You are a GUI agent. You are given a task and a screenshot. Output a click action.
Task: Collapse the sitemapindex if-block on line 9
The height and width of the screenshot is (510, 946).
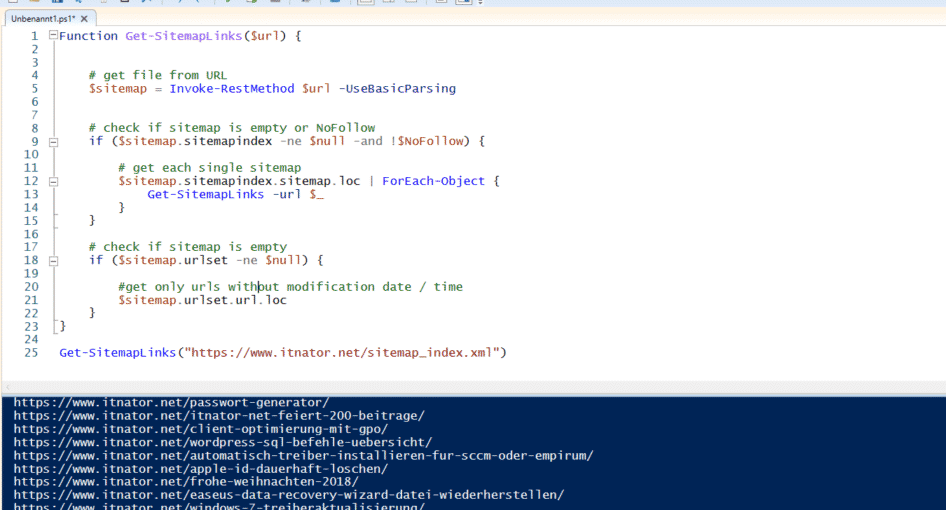[53, 141]
